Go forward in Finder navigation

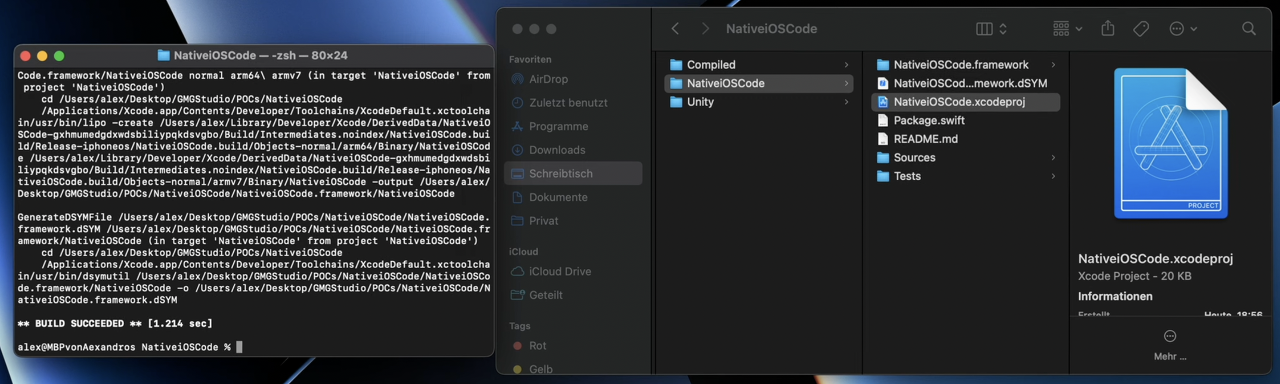705,29
